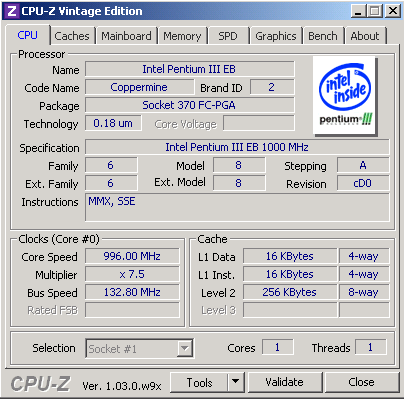The image size is (404, 399).
Task: Click the Model value '8'
Action: 239,165
